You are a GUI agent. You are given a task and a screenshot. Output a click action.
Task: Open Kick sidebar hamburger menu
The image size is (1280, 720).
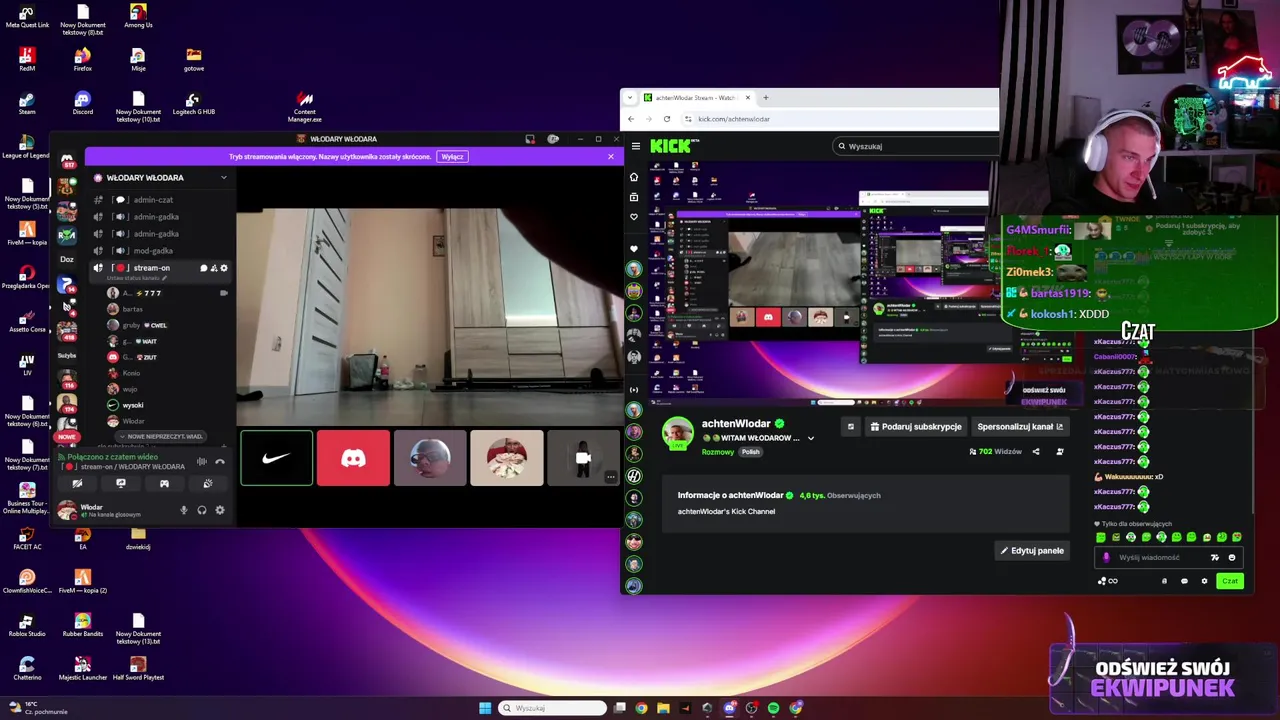point(635,146)
